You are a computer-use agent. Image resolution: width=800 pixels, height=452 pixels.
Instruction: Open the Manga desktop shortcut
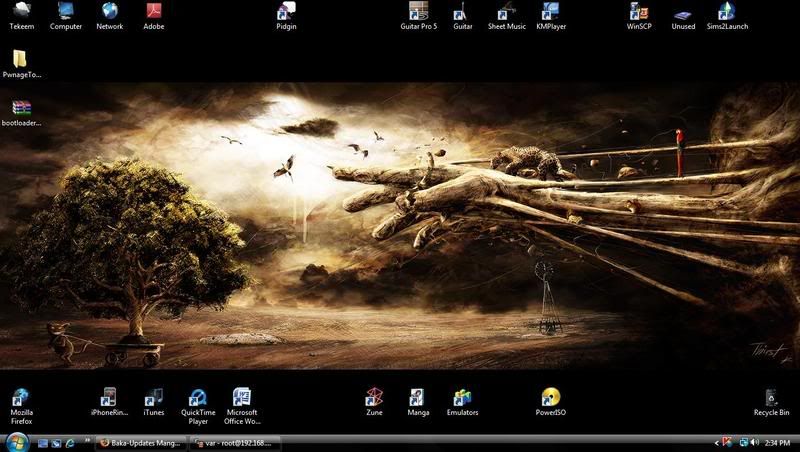click(418, 402)
